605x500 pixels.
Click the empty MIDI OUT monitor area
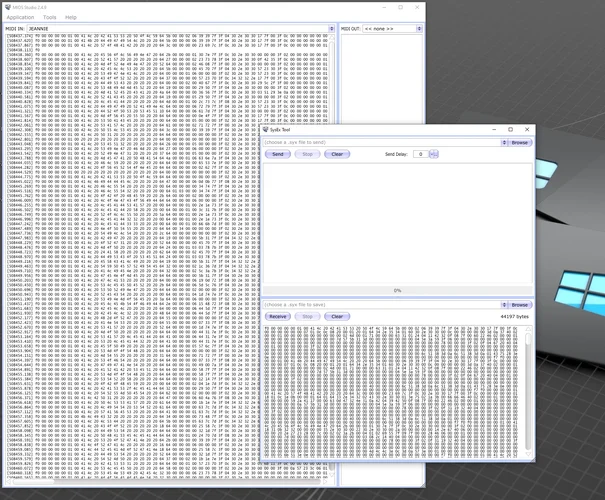[x=381, y=77]
